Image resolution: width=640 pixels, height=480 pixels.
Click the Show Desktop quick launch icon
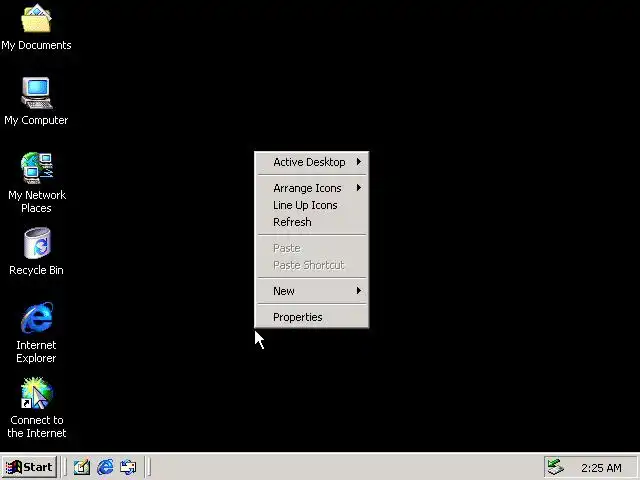pos(82,467)
